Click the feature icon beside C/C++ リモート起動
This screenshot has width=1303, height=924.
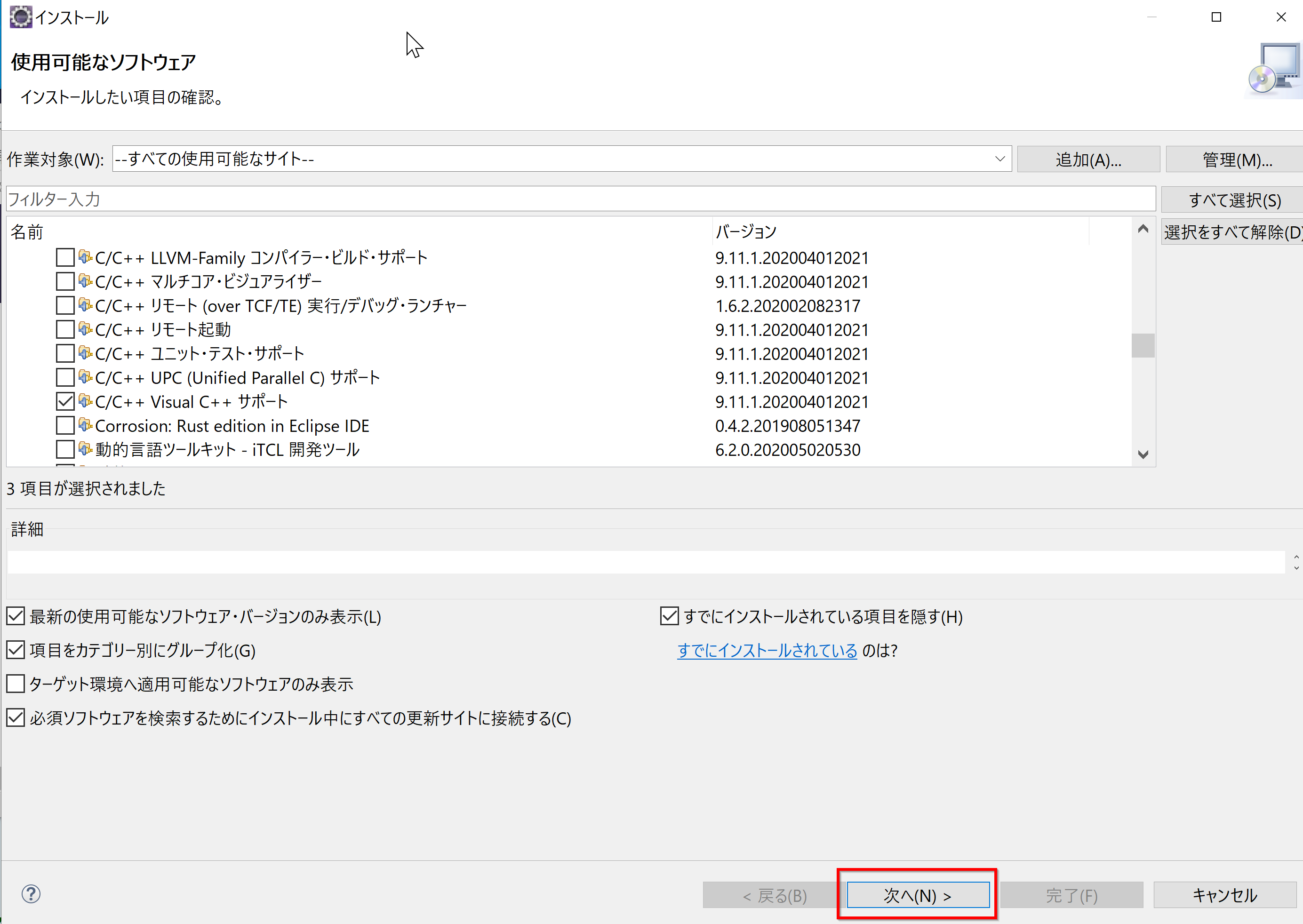click(x=85, y=328)
